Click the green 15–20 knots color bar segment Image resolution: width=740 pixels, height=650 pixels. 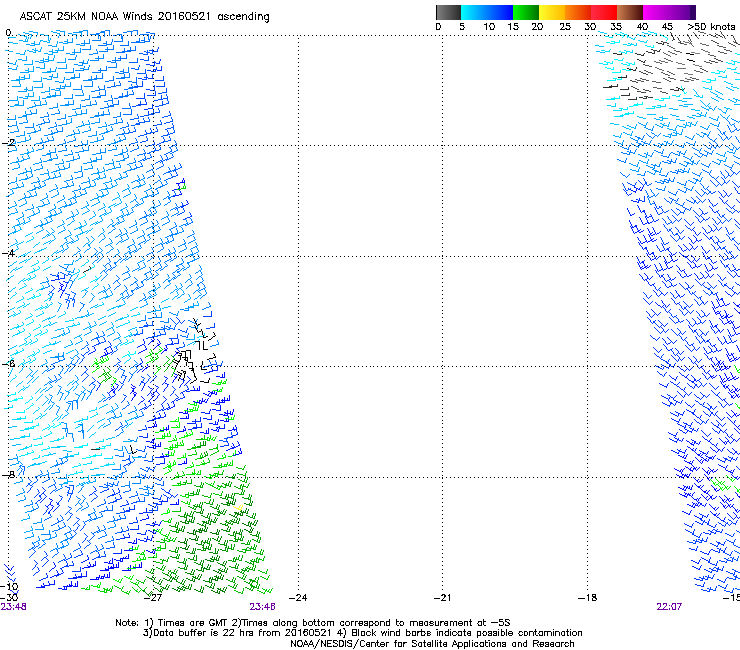(526, 12)
